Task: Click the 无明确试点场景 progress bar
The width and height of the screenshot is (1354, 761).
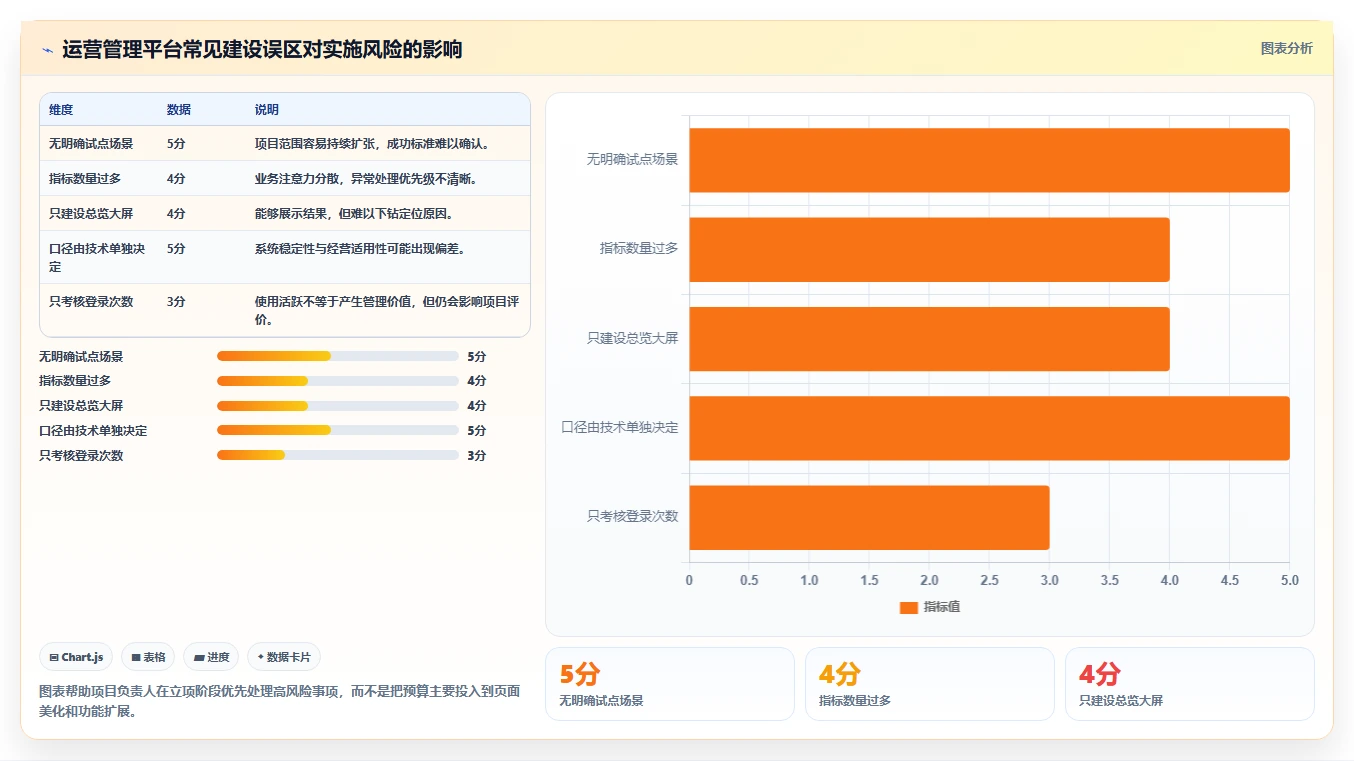Action: pyautogui.click(x=337, y=356)
